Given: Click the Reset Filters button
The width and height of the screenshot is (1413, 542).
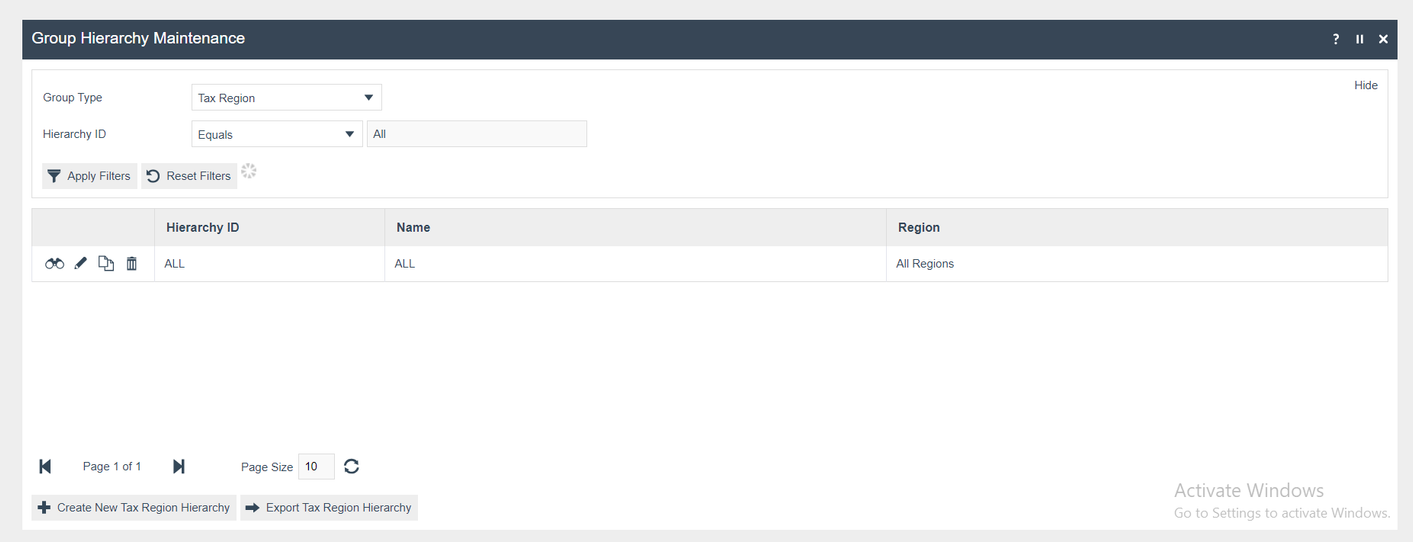Looking at the screenshot, I should point(189,176).
